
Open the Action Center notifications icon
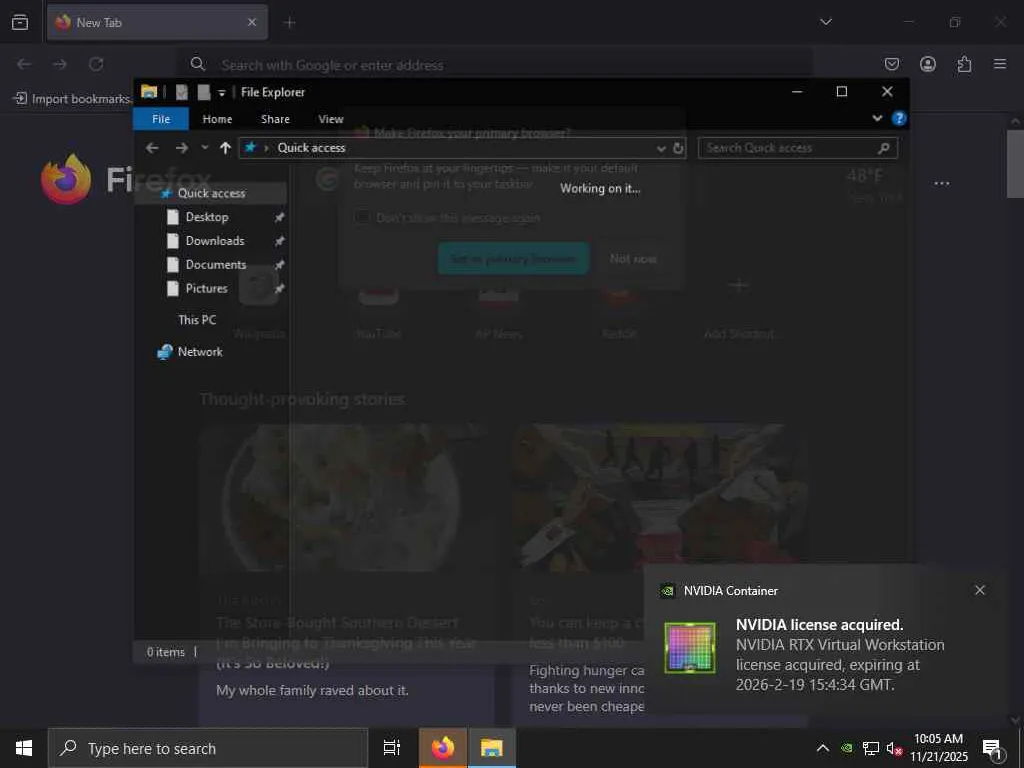(x=992, y=749)
